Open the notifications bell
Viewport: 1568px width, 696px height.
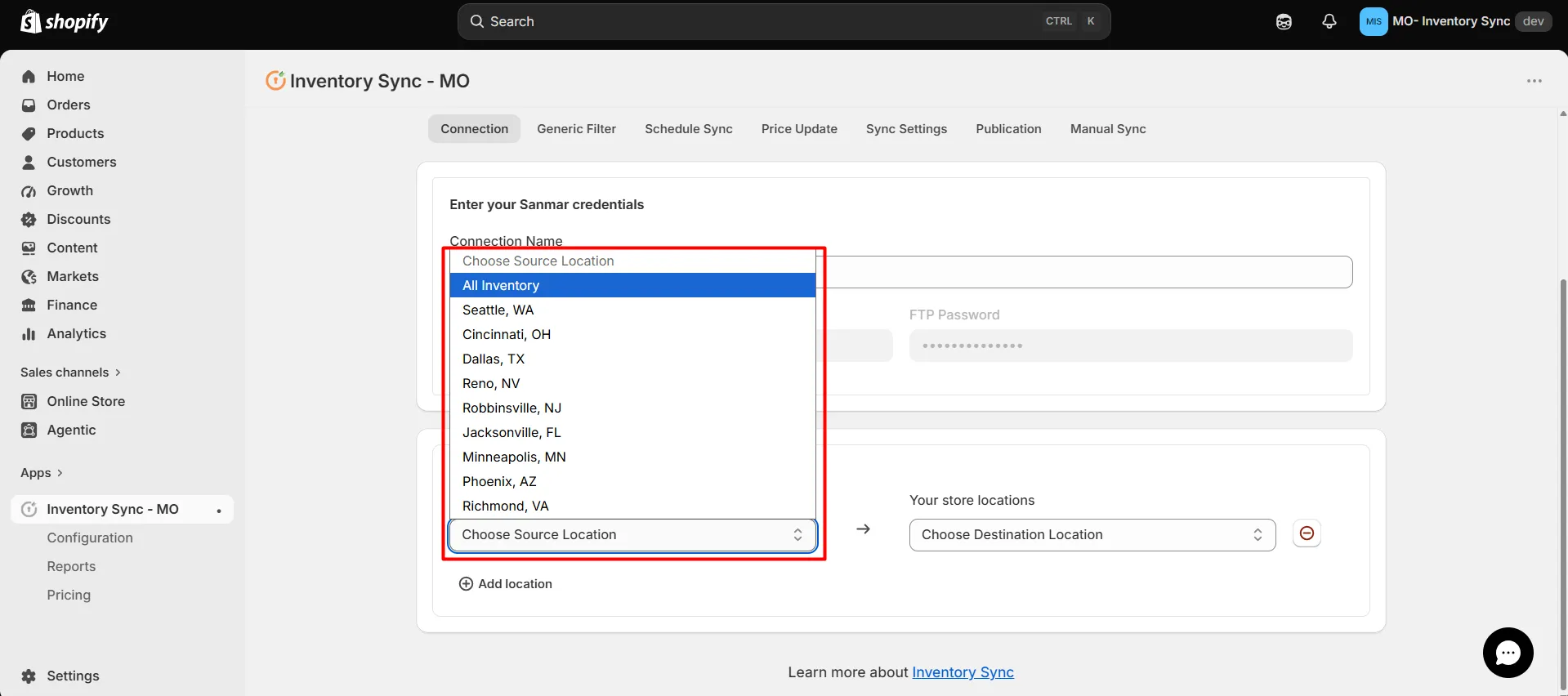1329,21
